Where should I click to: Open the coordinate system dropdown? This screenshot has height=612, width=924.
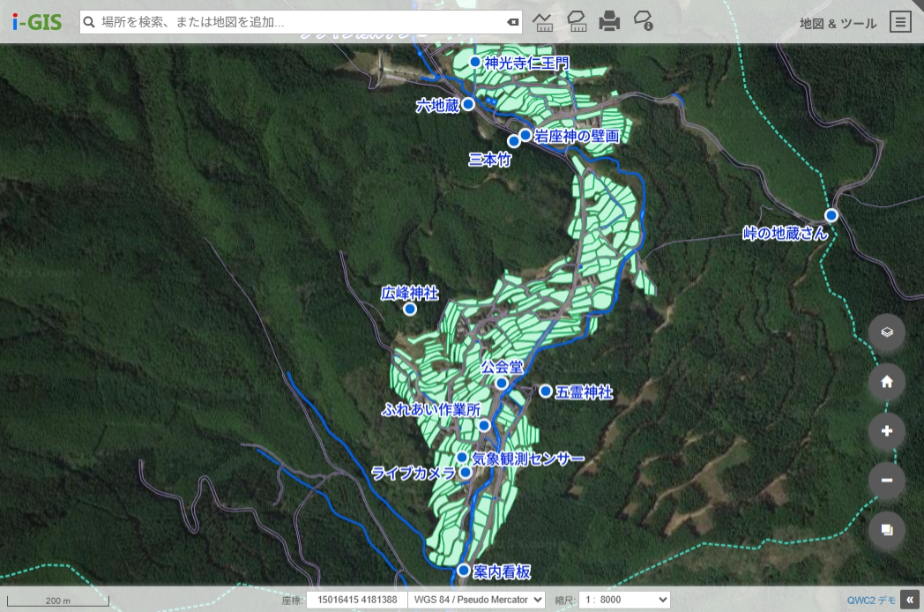[x=477, y=600]
